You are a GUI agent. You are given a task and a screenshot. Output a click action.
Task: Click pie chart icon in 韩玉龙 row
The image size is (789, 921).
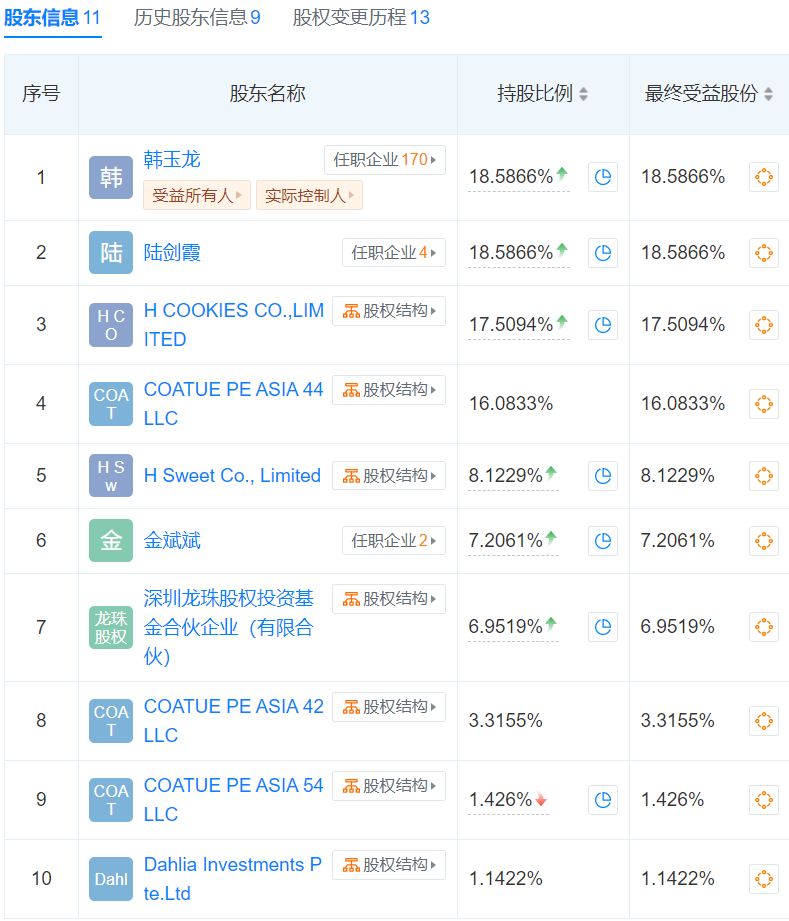point(602,177)
